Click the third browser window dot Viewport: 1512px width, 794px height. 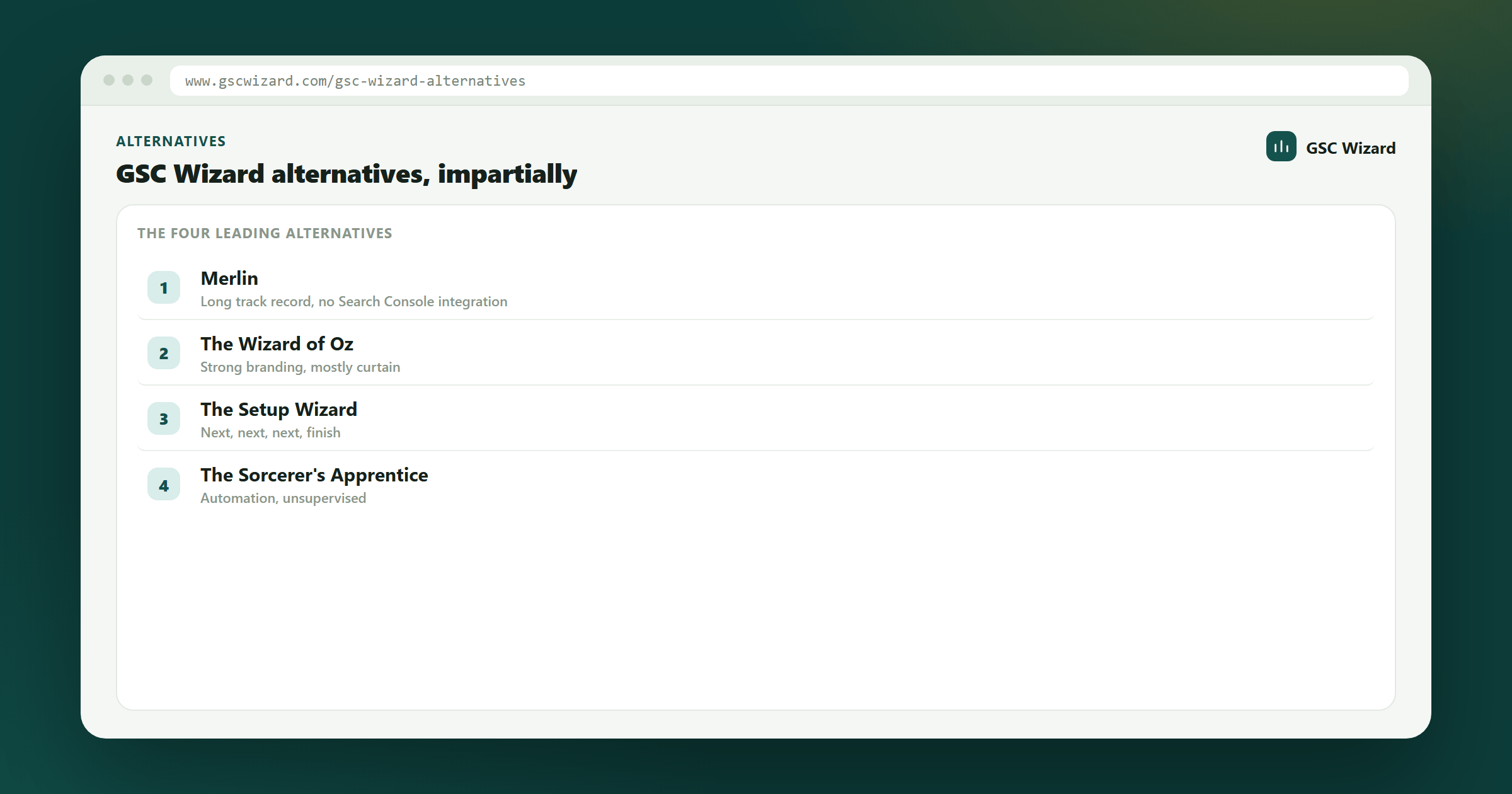coord(147,80)
